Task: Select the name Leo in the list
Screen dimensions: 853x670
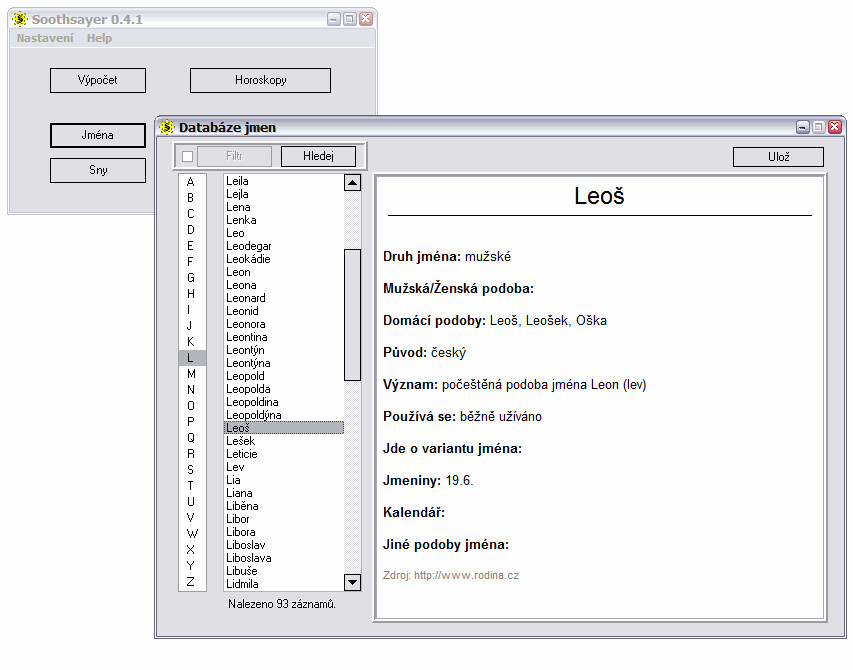Action: [x=284, y=233]
